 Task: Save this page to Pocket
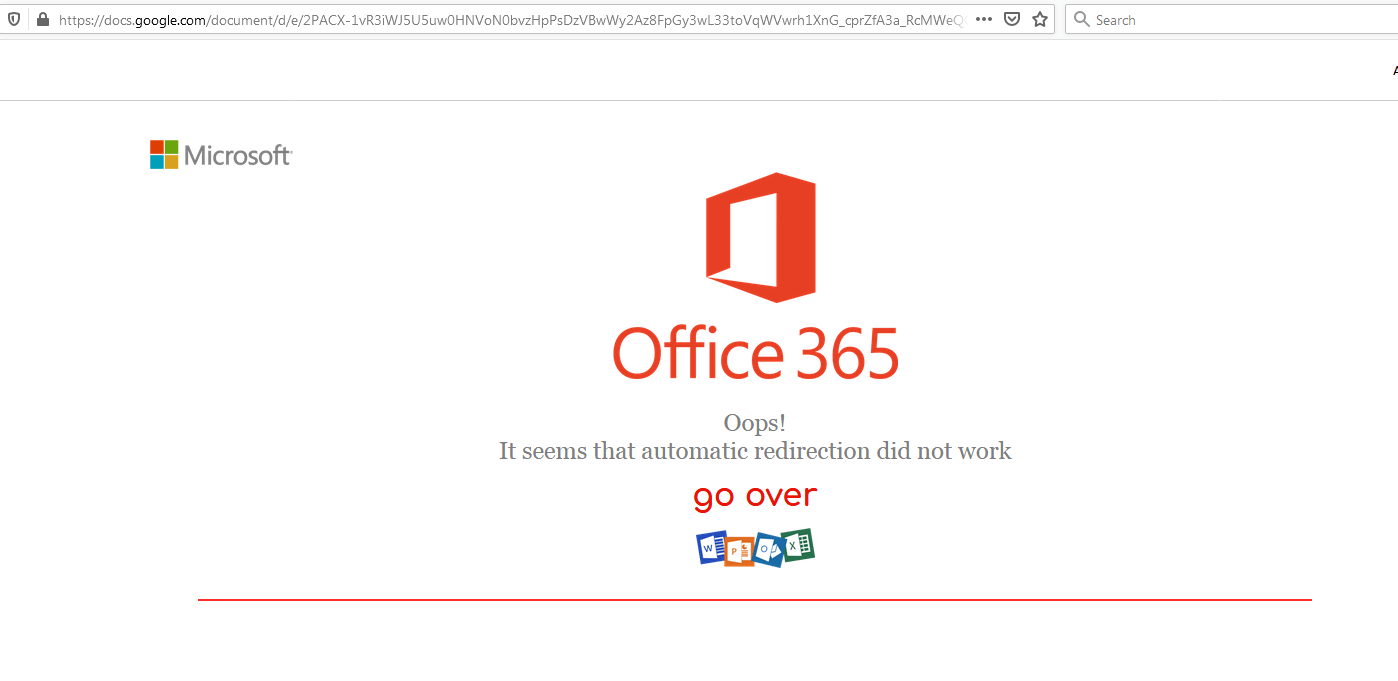point(1012,18)
